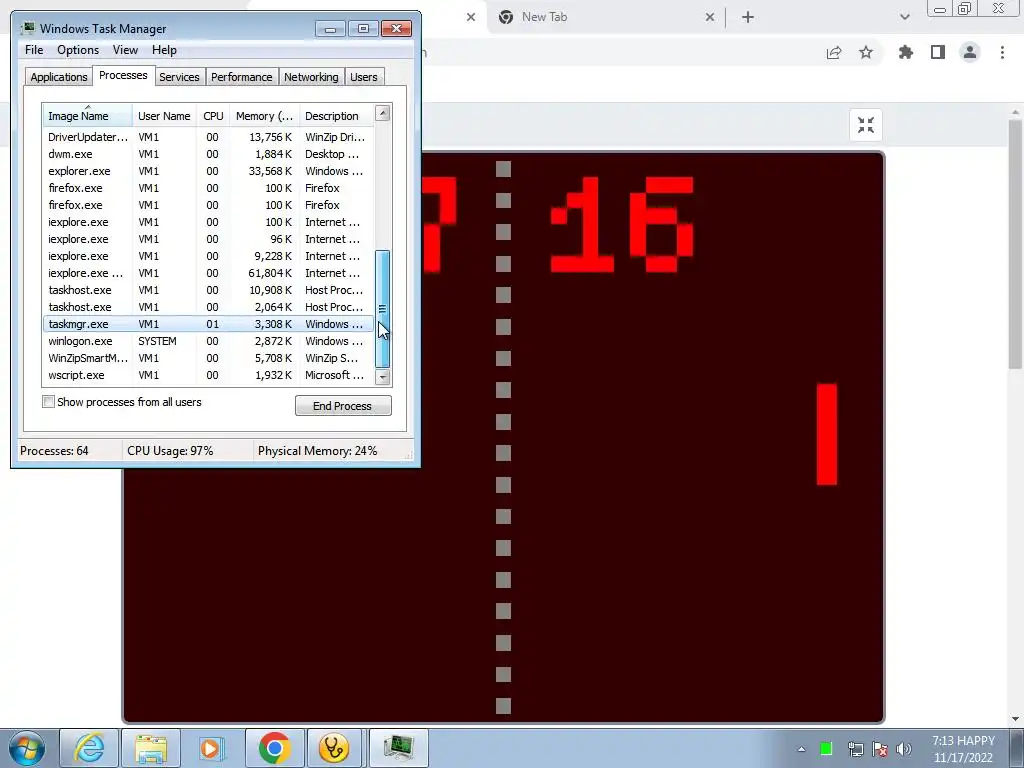
Task: Sort by CPU column
Action: tap(213, 116)
